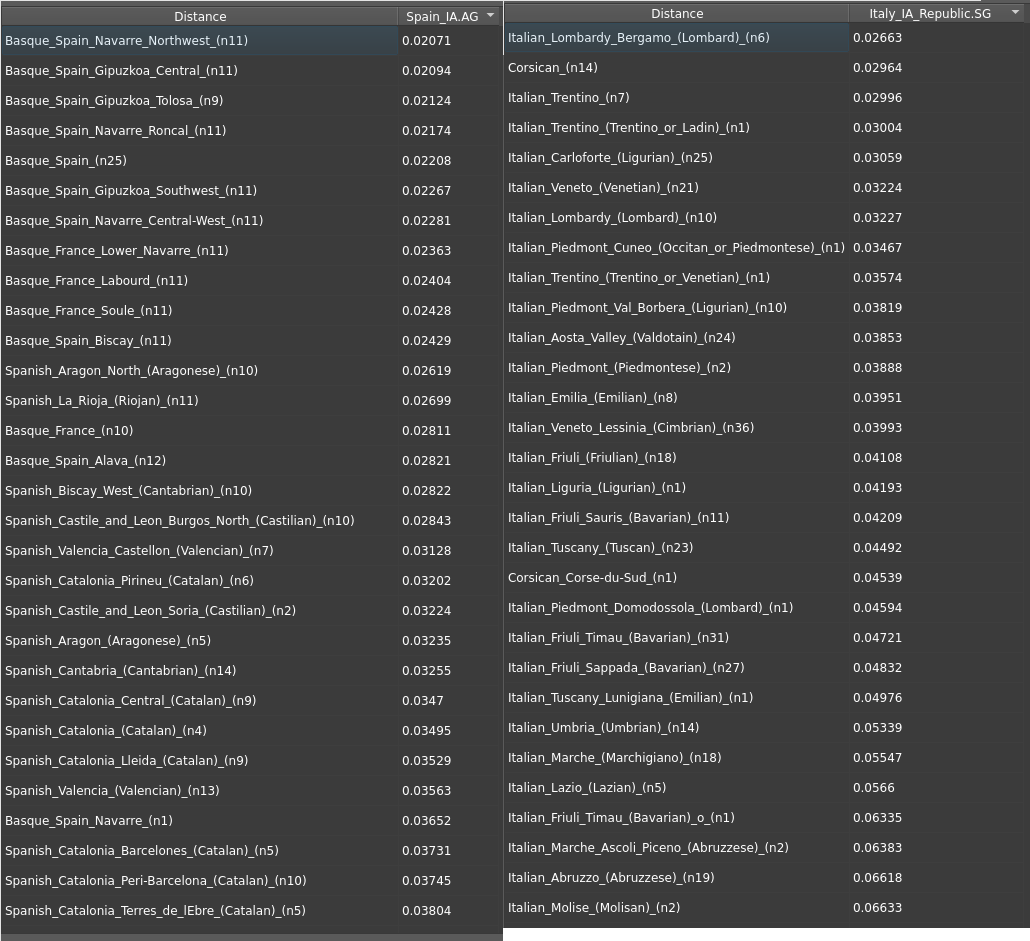Select row Basque_Spain_Navarre_(n1)
This screenshot has height=941, width=1030.
point(252,821)
